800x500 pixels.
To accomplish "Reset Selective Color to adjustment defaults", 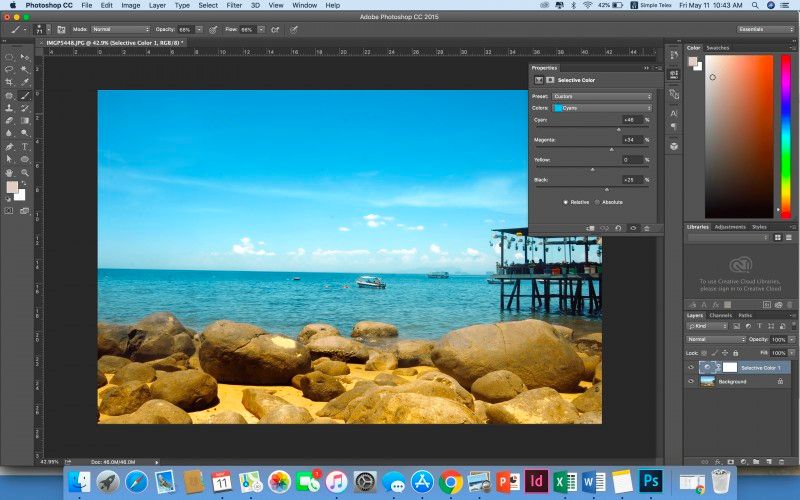I will [x=618, y=228].
